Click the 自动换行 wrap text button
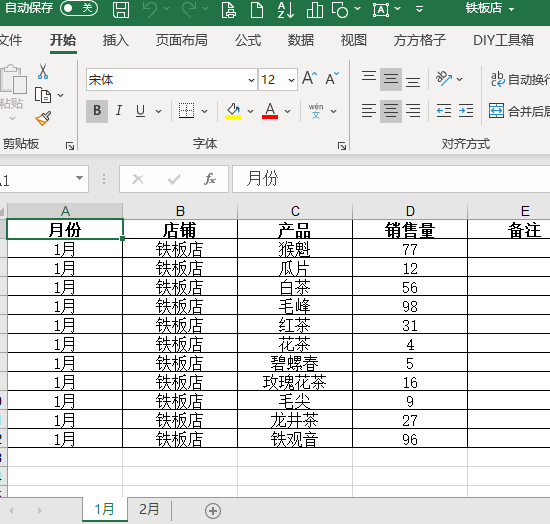 pyautogui.click(x=521, y=79)
